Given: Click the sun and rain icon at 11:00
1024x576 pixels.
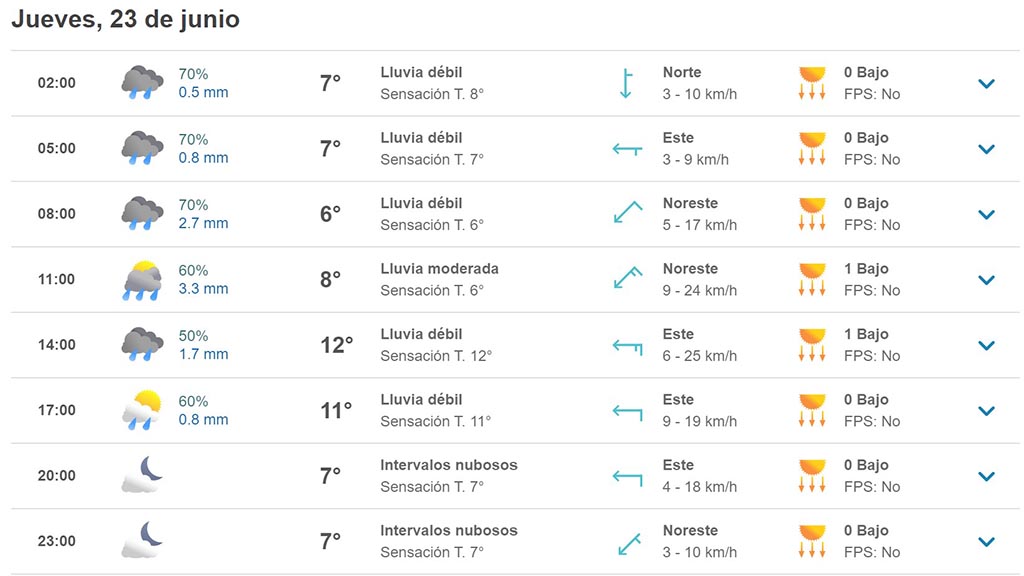Looking at the screenshot, I should click(142, 280).
